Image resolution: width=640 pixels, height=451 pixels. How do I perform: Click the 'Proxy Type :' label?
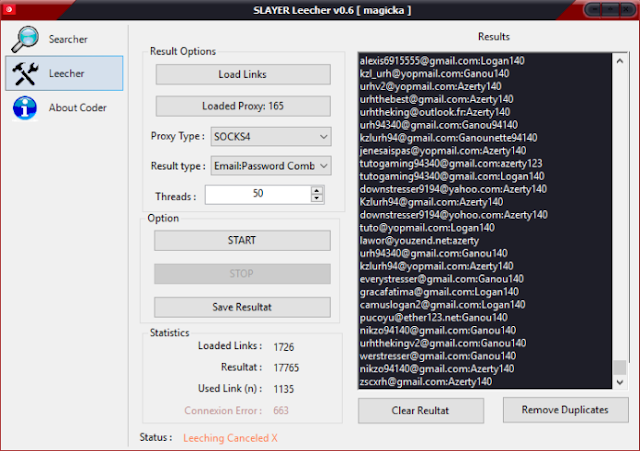178,136
